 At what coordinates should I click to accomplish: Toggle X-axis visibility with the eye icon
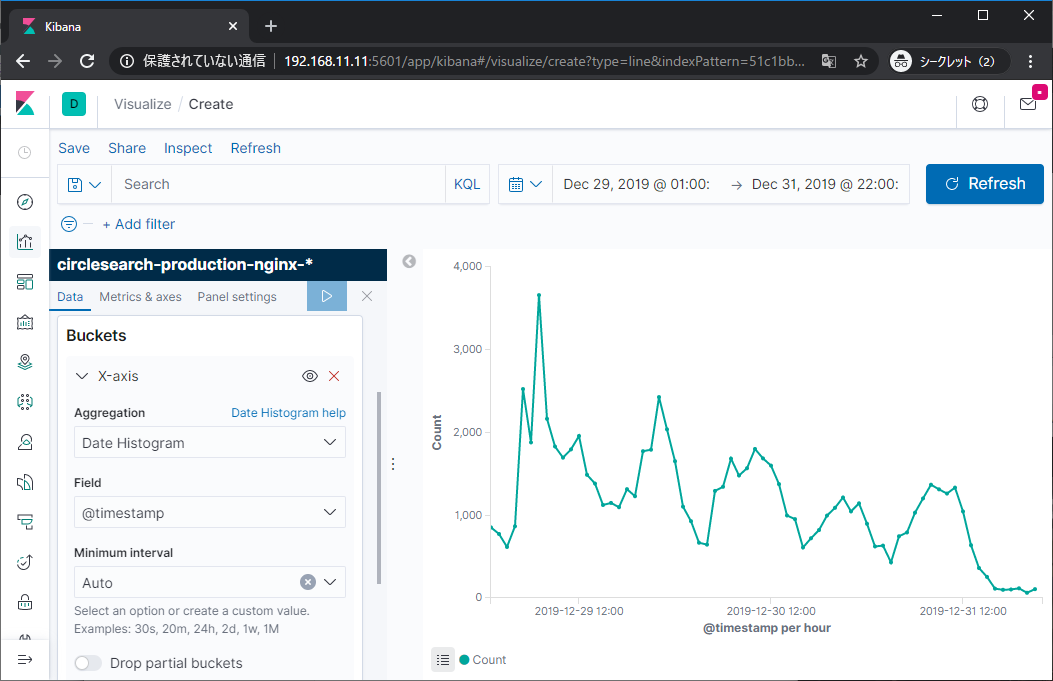(310, 376)
